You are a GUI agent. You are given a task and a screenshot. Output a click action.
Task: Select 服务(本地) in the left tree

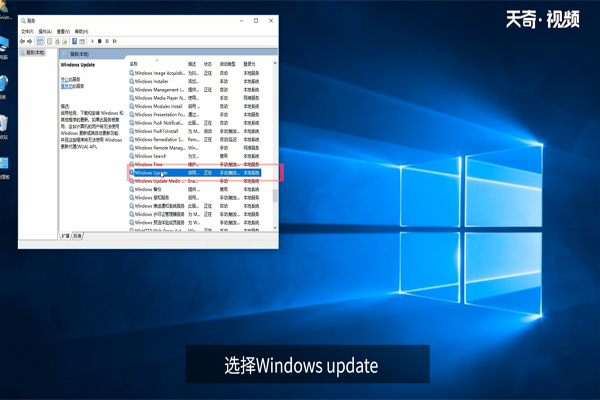coord(35,52)
